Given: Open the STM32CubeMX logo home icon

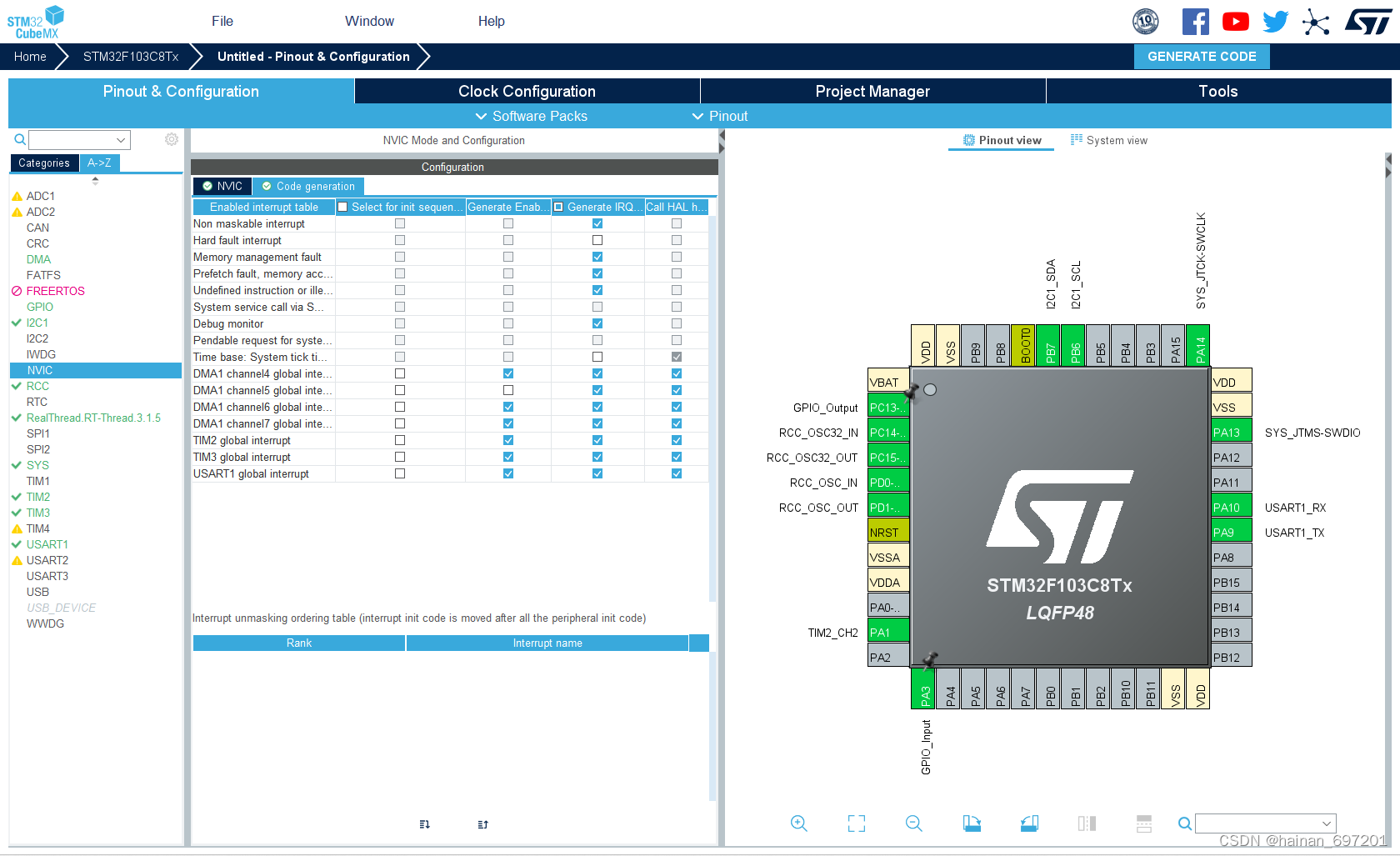Looking at the screenshot, I should 36,22.
